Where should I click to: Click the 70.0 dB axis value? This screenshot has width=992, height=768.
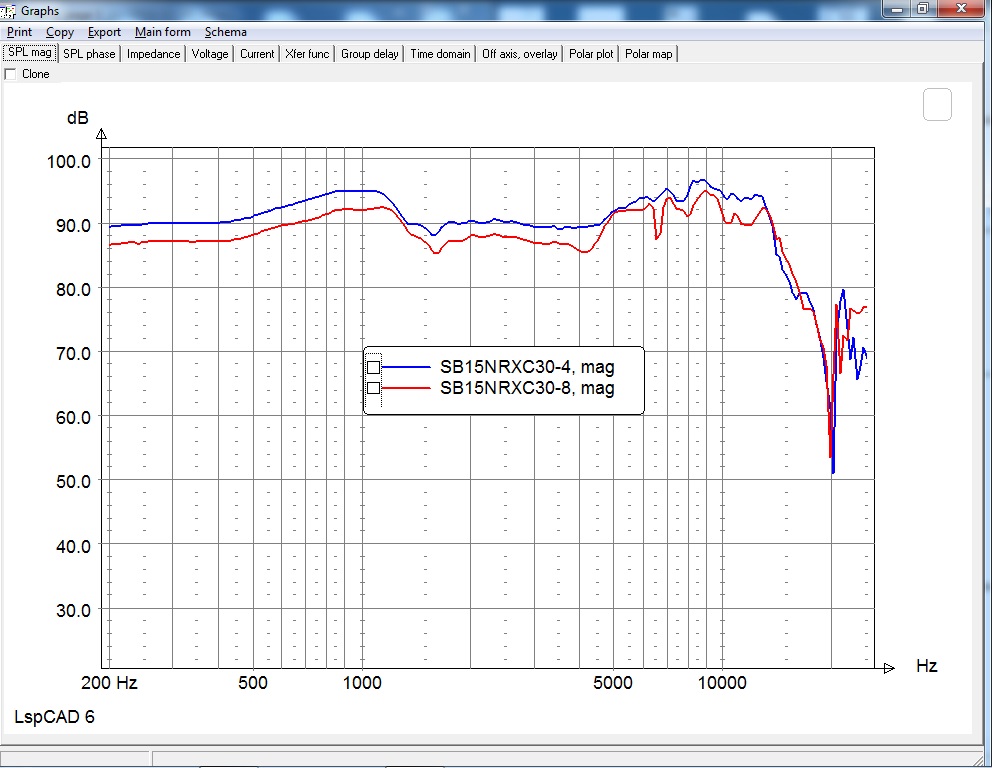[73, 353]
